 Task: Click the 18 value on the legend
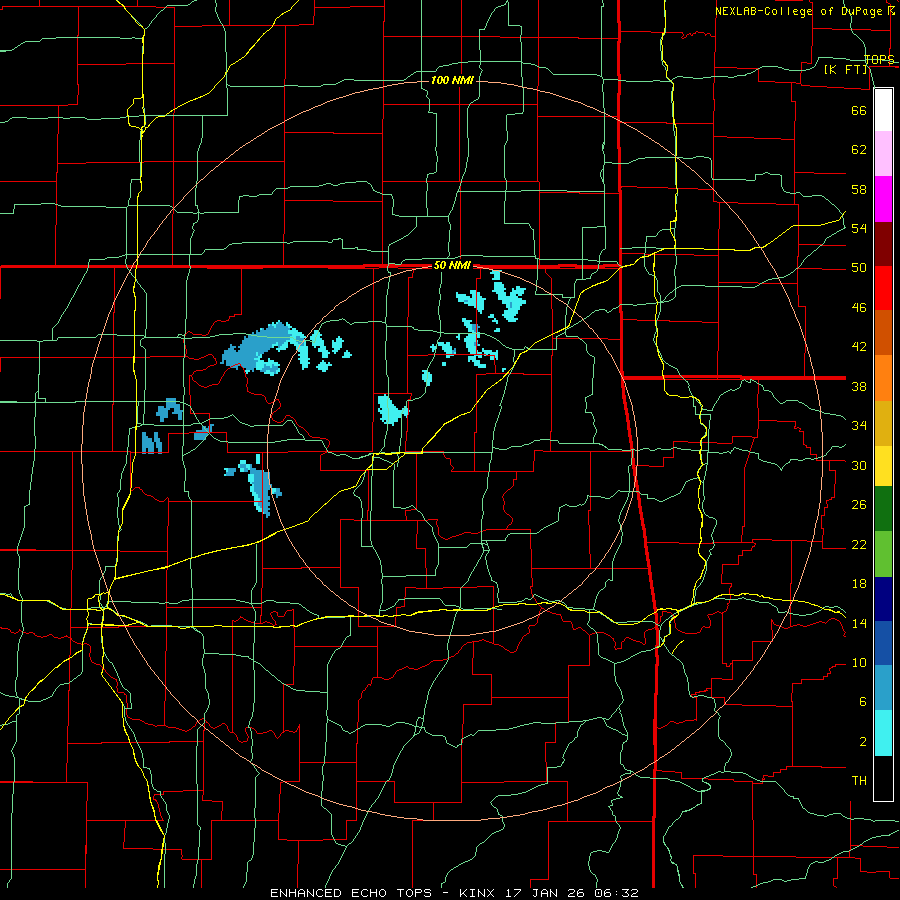(859, 584)
